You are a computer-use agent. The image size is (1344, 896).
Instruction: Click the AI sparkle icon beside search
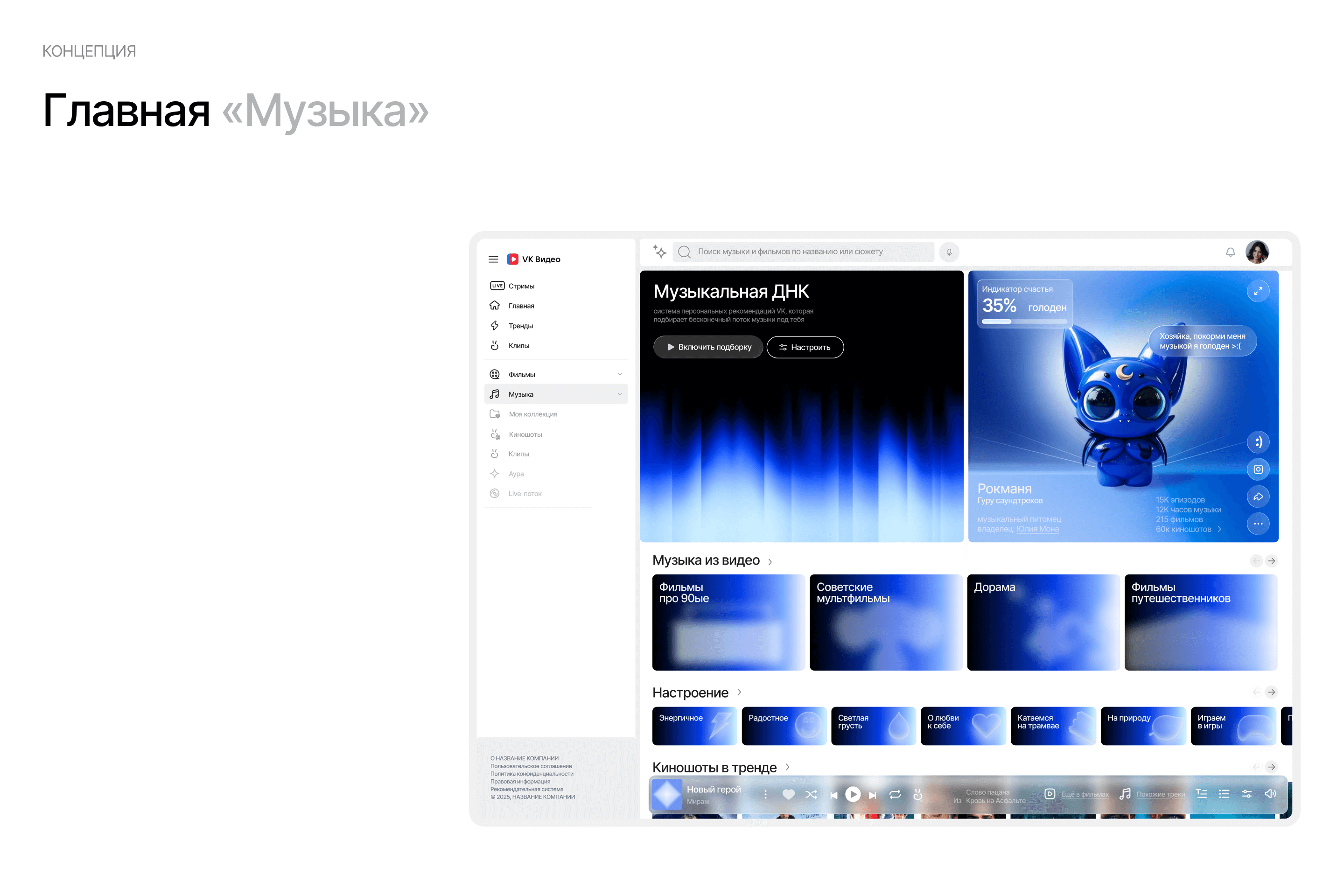[x=659, y=252]
